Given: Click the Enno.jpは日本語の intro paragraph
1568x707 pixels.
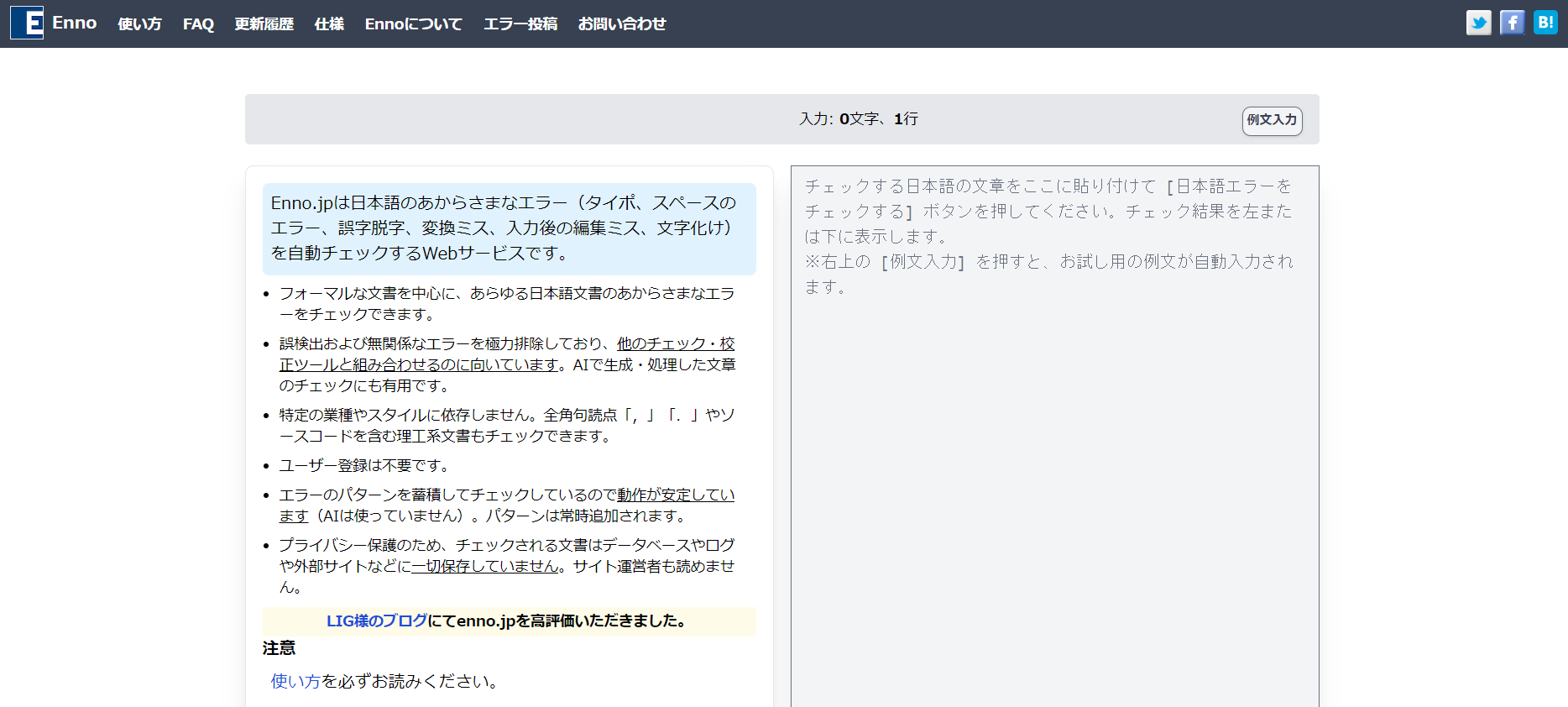Looking at the screenshot, I should pyautogui.click(x=510, y=228).
